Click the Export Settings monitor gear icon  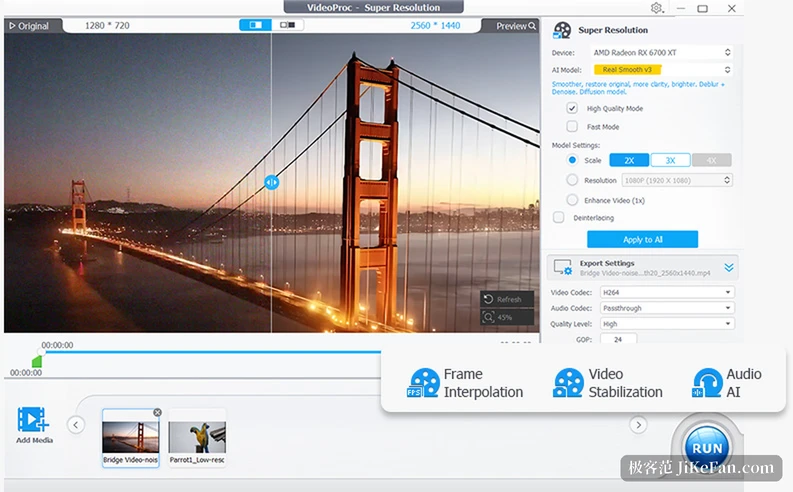(x=562, y=267)
